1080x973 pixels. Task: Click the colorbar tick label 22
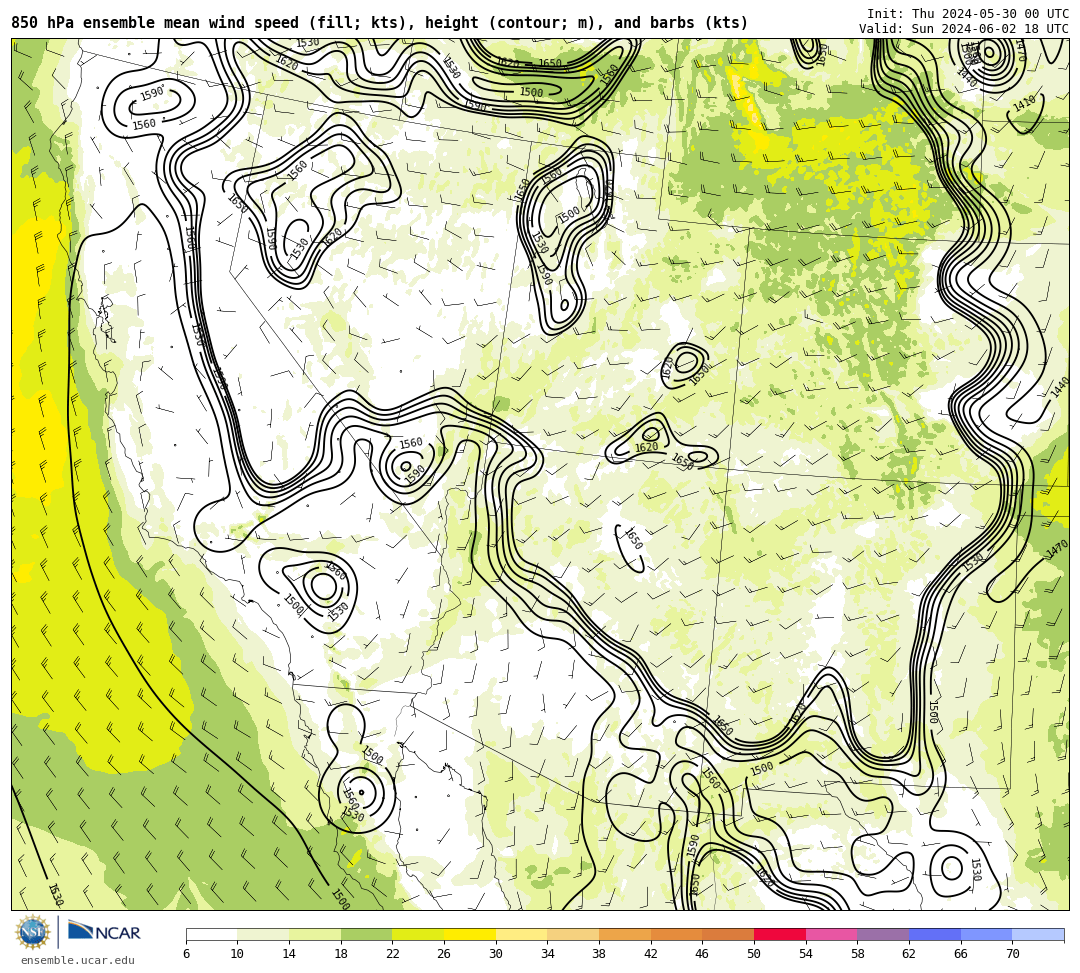pyautogui.click(x=393, y=954)
